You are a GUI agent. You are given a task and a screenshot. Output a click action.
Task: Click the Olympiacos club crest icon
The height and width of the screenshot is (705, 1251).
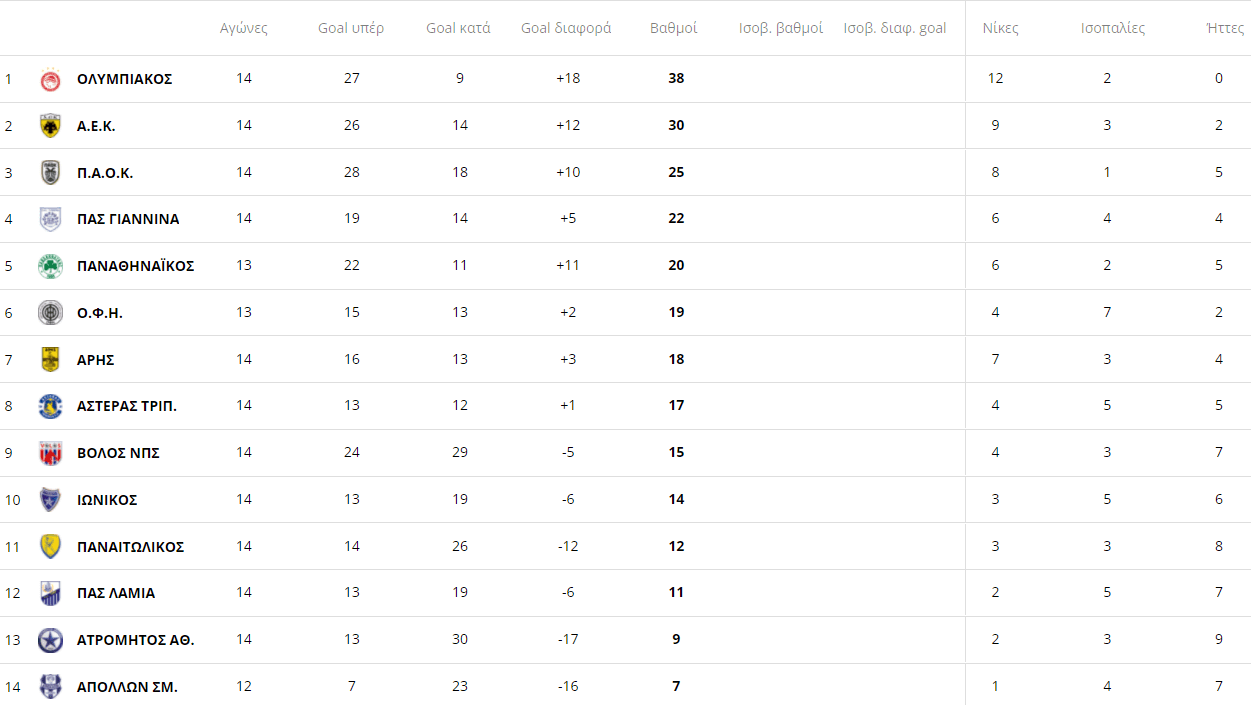pos(50,80)
